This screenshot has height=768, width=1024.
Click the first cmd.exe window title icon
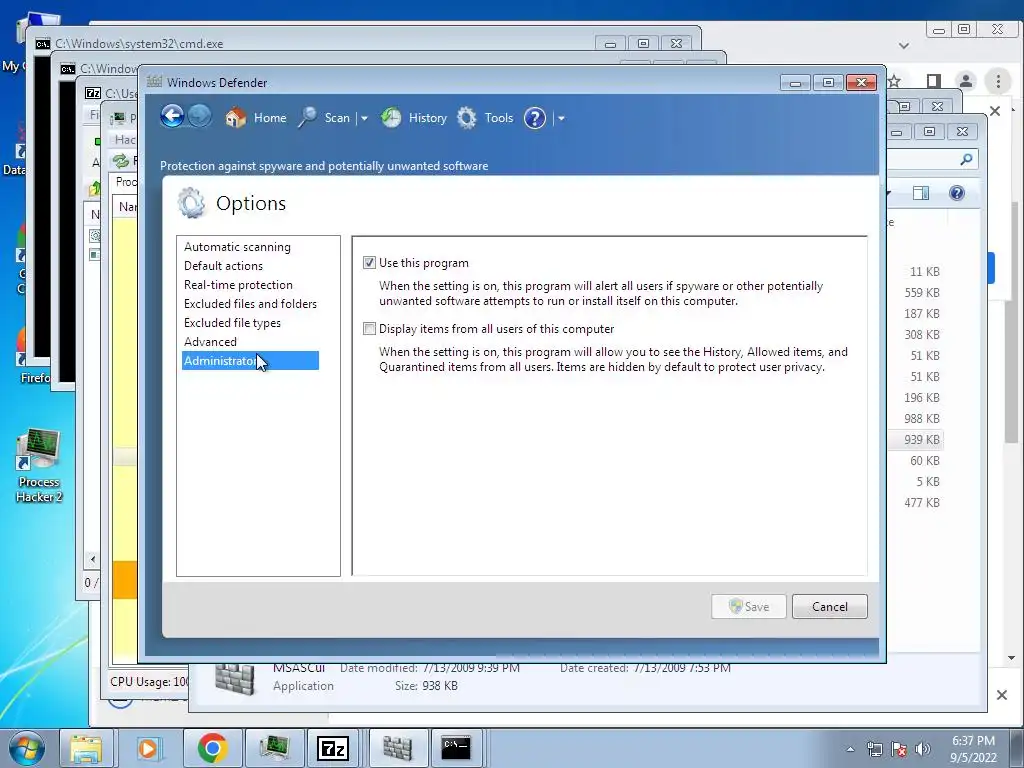[43, 44]
